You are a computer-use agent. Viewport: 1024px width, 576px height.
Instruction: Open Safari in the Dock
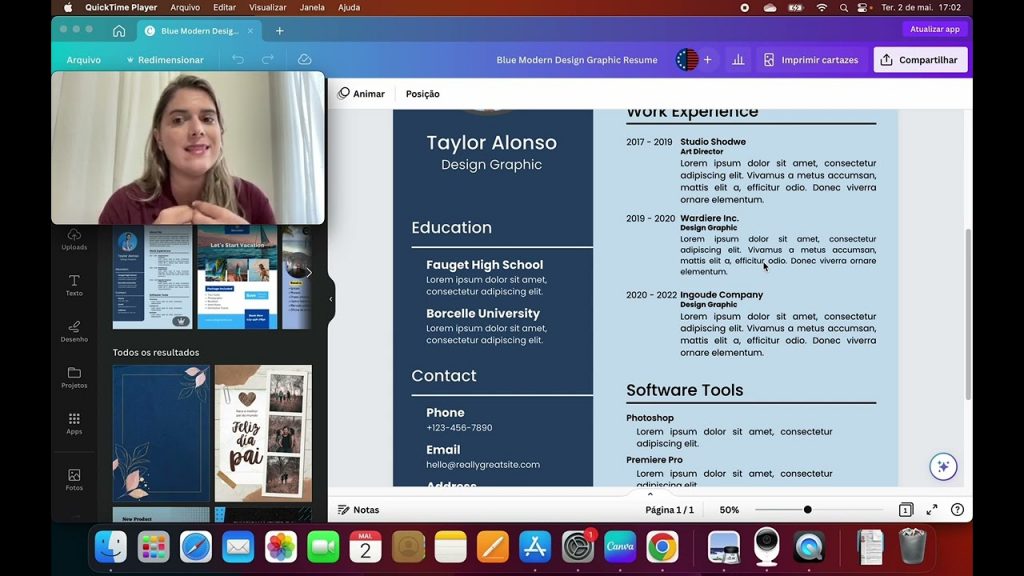[196, 547]
